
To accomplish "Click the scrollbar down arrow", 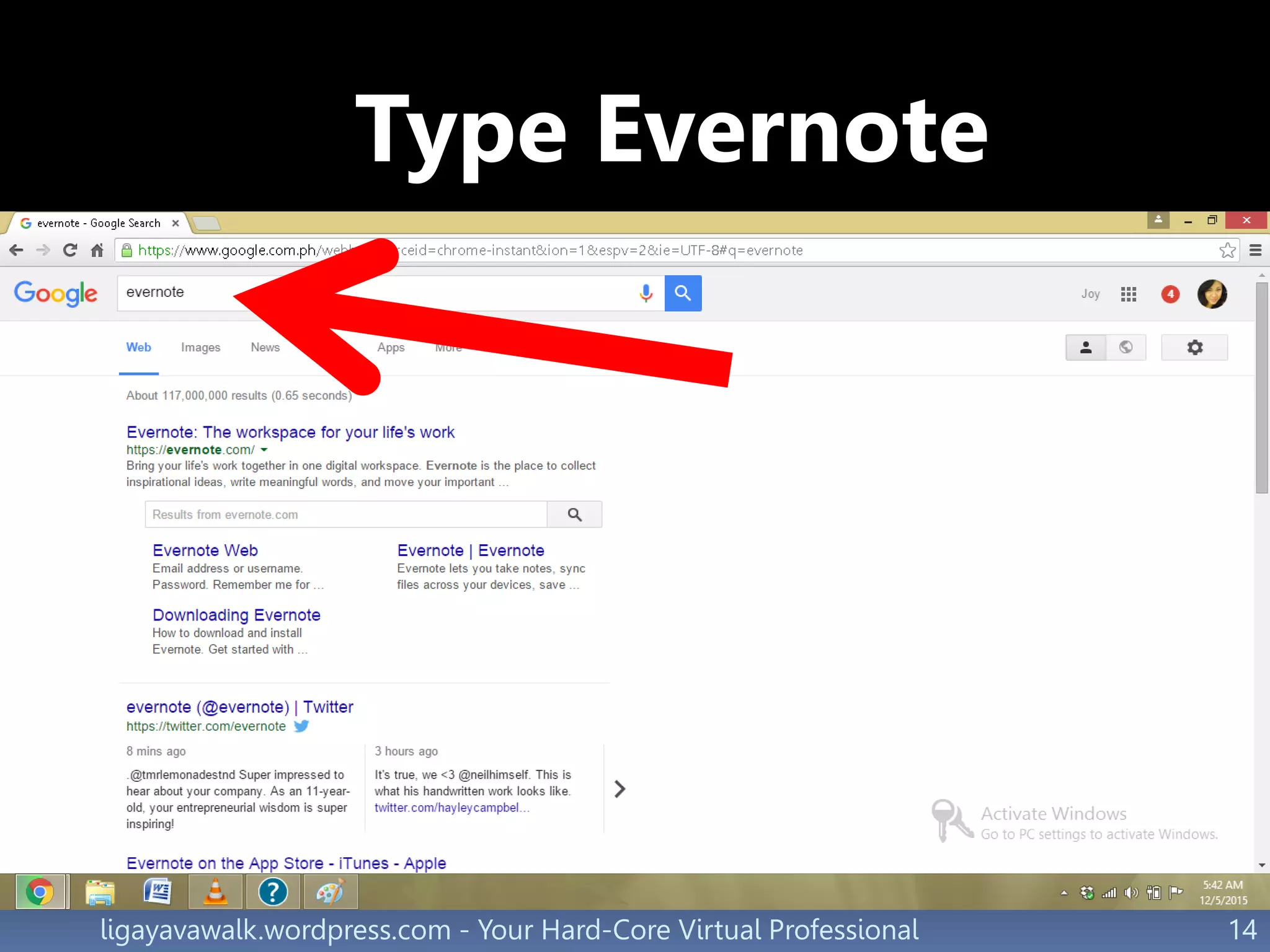I will (x=1262, y=865).
